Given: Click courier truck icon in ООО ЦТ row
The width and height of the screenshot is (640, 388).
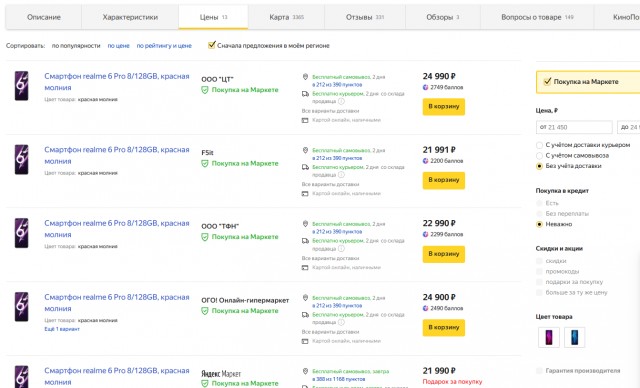Looking at the screenshot, I should click(x=305, y=94).
